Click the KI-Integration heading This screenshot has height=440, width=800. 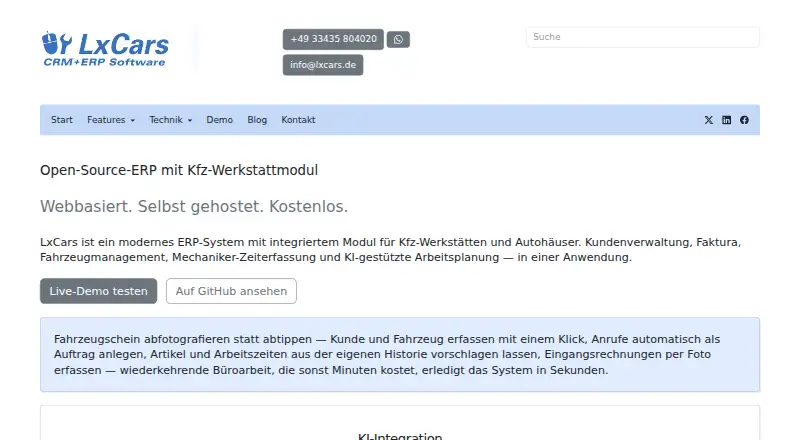(x=400, y=436)
